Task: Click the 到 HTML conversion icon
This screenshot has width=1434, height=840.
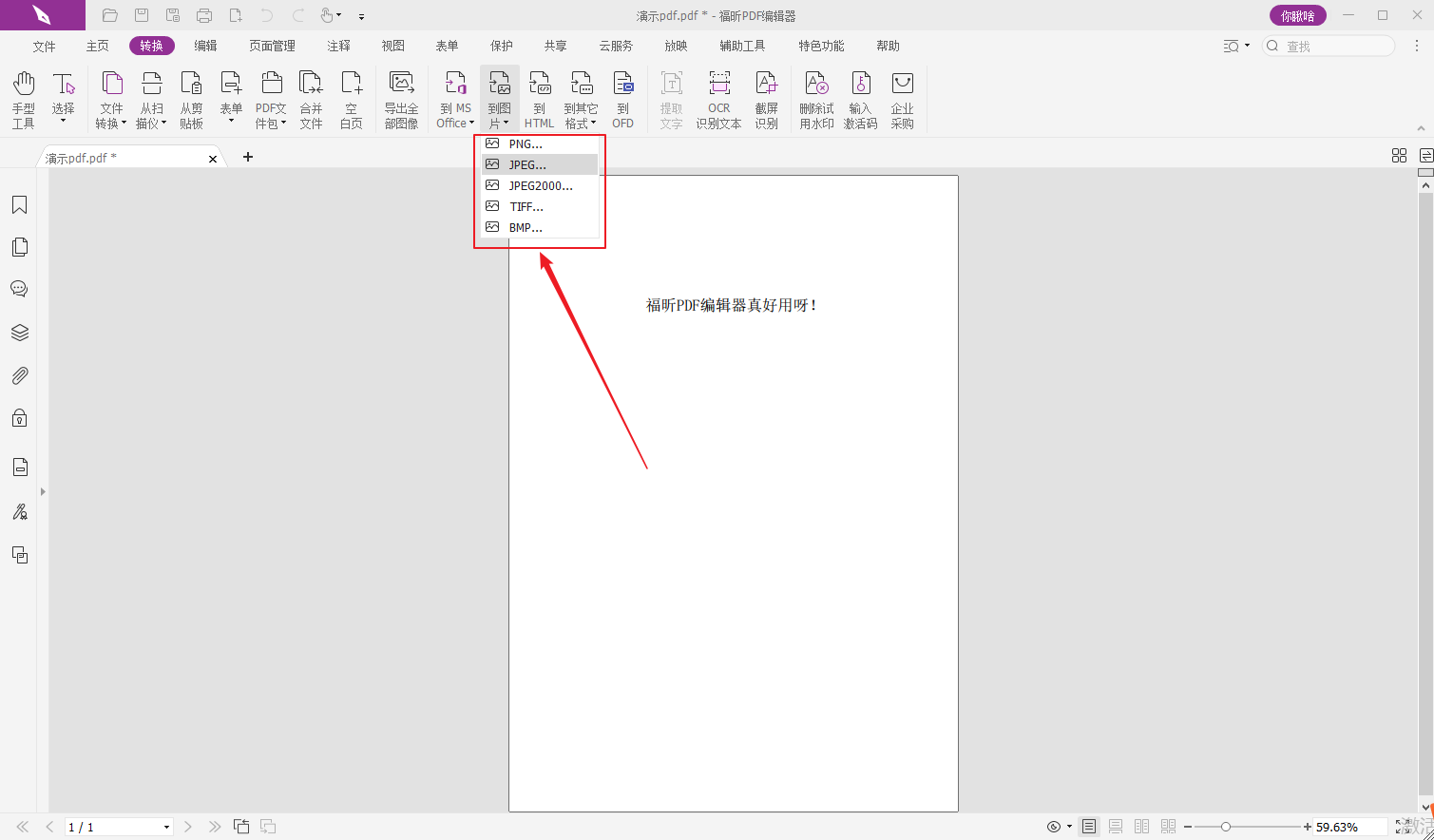Action: pyautogui.click(x=539, y=99)
